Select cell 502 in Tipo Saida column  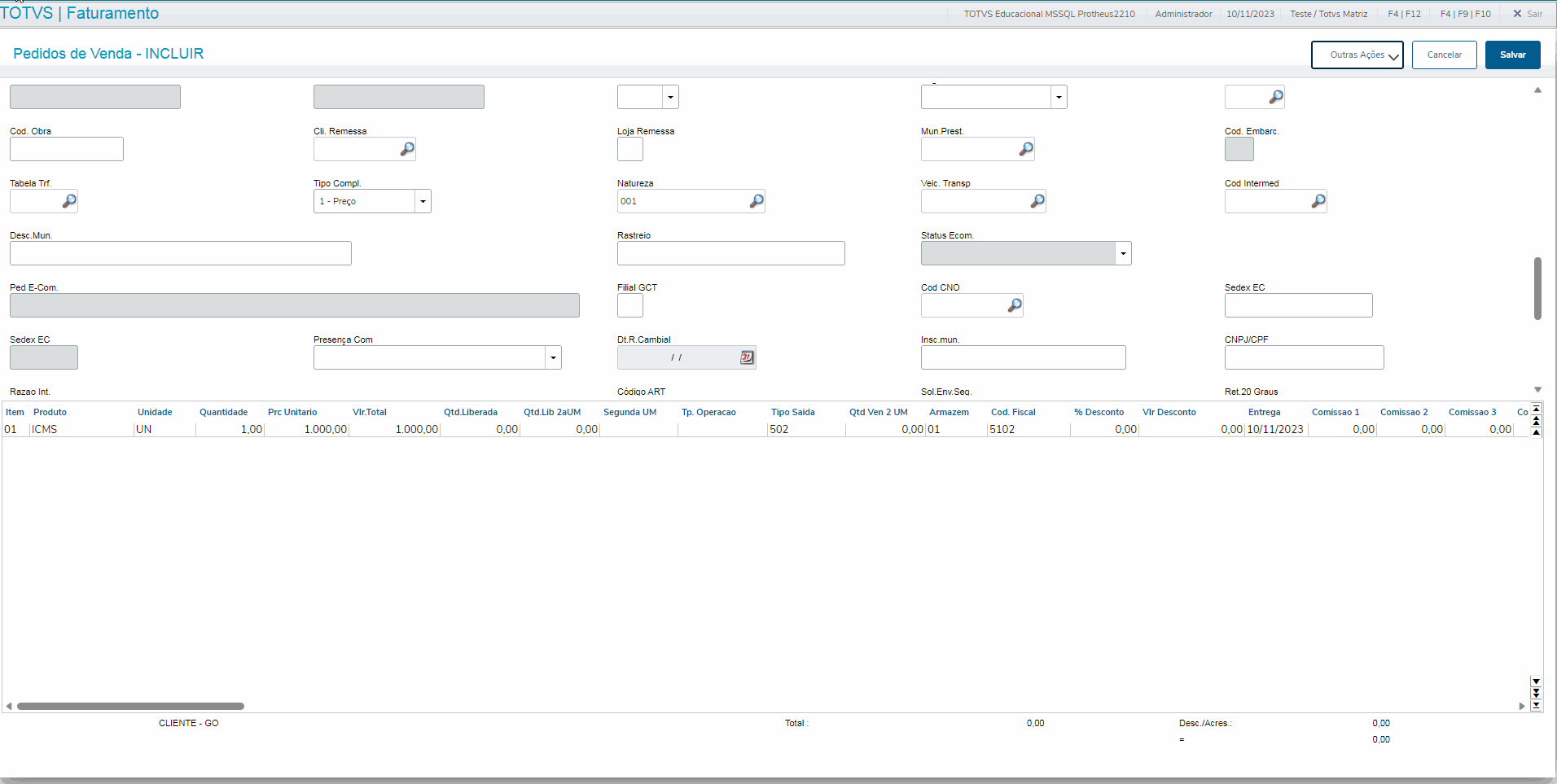coord(806,429)
